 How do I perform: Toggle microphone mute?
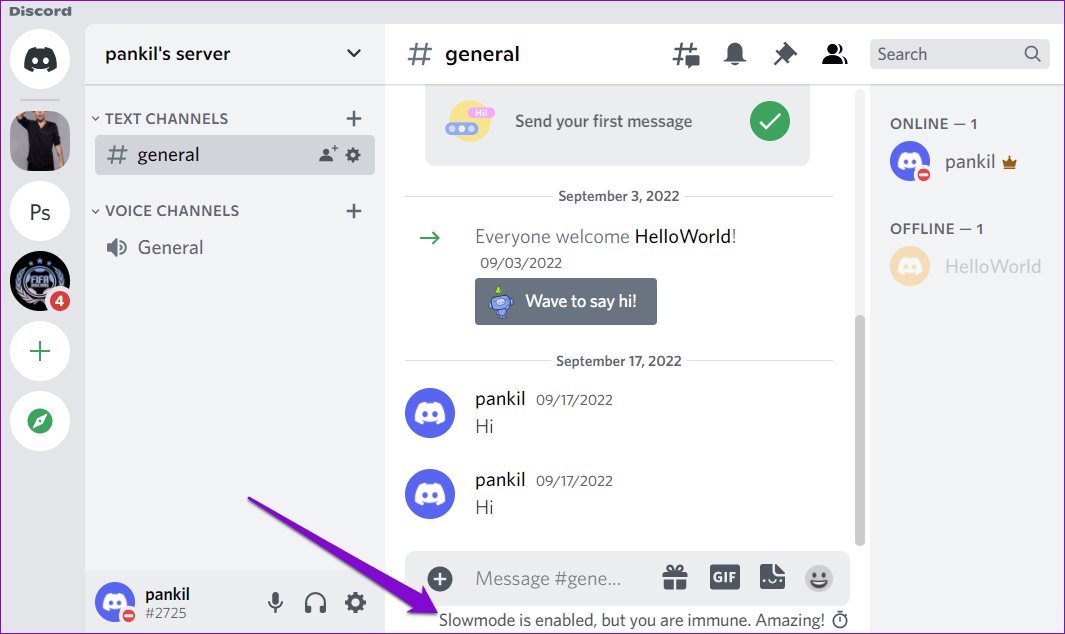click(275, 603)
